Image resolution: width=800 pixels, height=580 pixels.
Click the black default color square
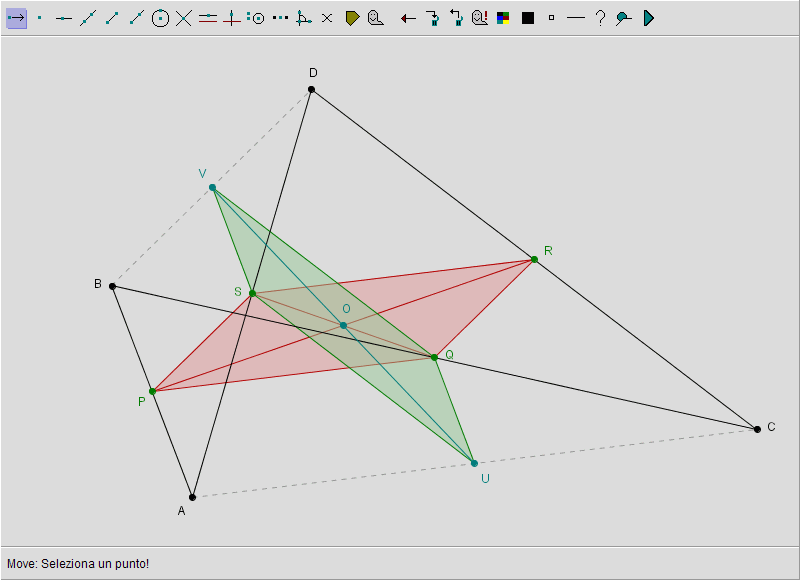click(x=528, y=18)
